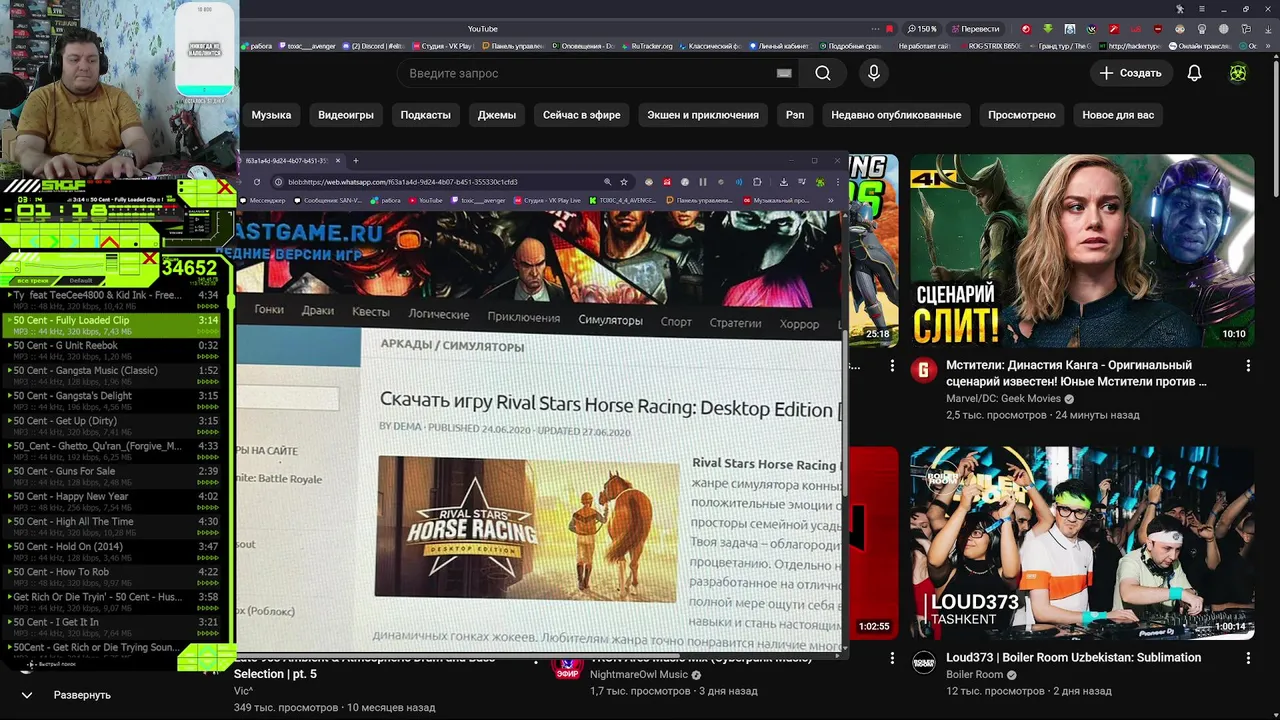Close the AIMP player main panel
The height and width of the screenshot is (720, 1280).
click(x=224, y=187)
